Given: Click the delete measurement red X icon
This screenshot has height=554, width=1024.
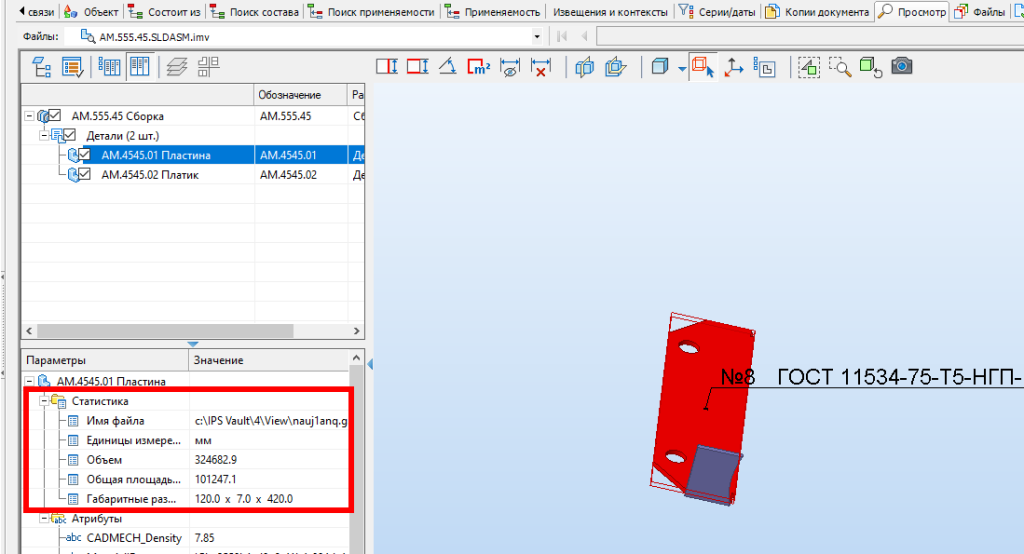Looking at the screenshot, I should coord(540,67).
